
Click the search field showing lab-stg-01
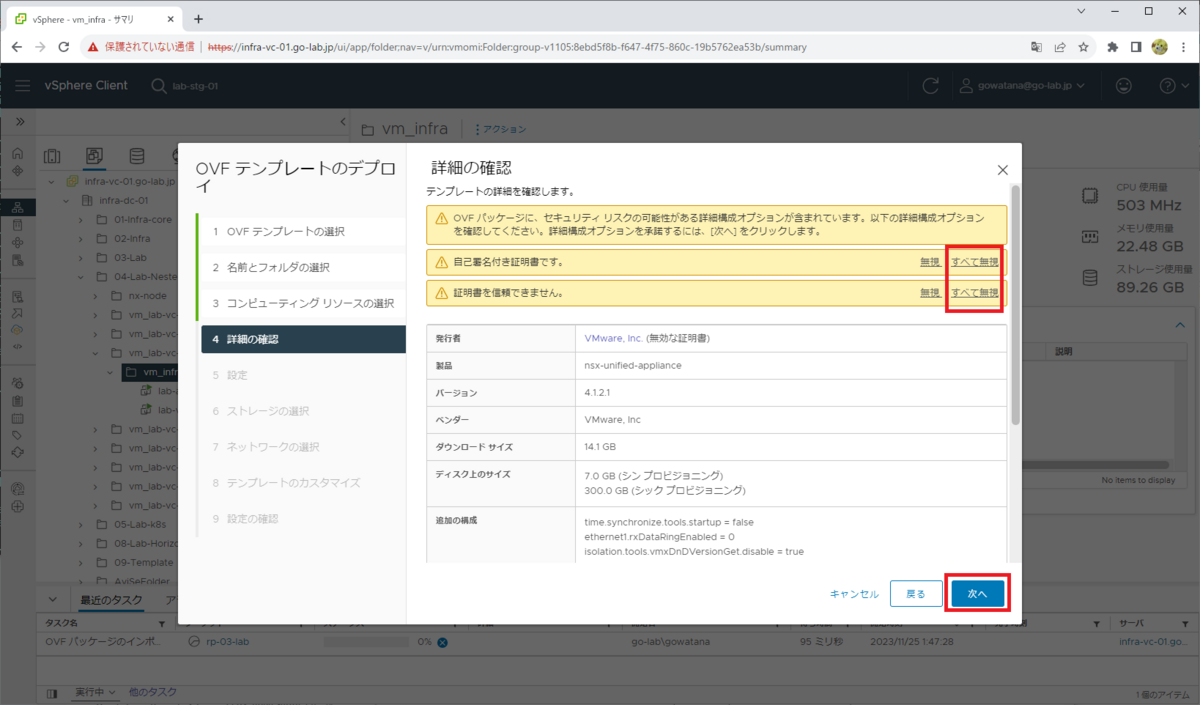[195, 86]
